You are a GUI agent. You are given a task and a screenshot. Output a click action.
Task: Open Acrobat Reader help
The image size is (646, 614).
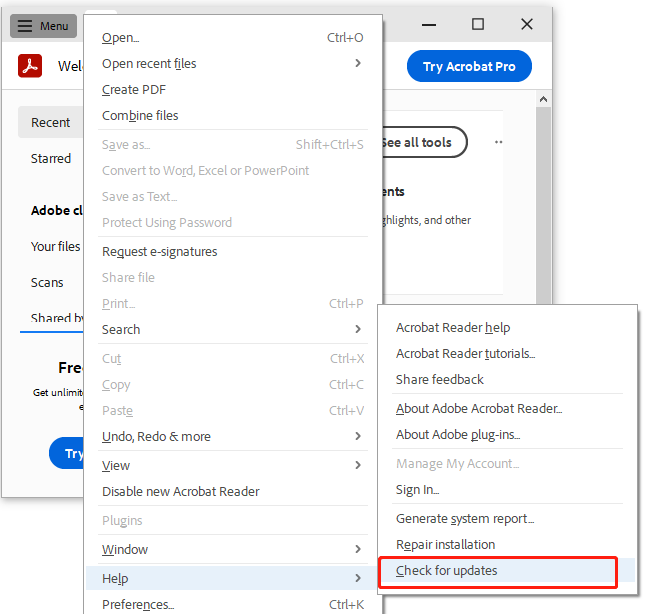click(508, 328)
